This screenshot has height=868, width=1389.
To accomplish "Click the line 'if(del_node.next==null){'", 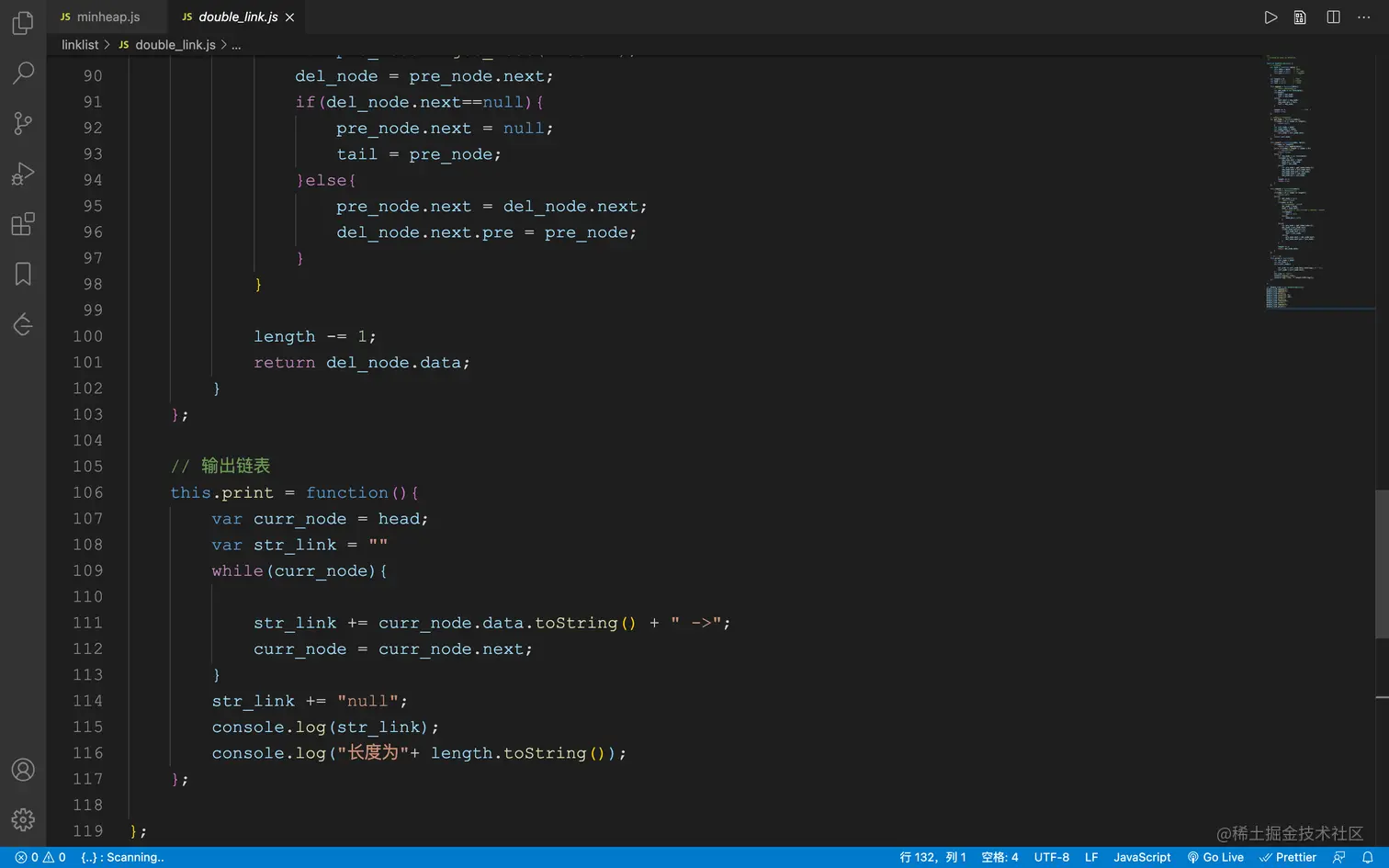I will [419, 102].
